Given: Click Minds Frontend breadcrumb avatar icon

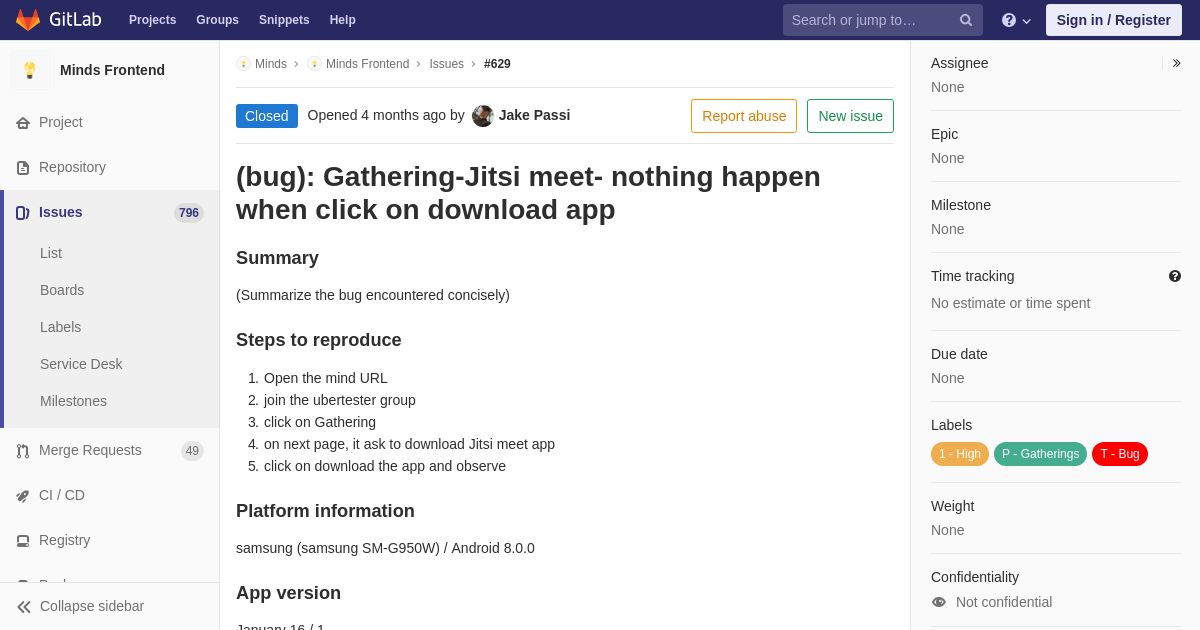Looking at the screenshot, I should [314, 64].
